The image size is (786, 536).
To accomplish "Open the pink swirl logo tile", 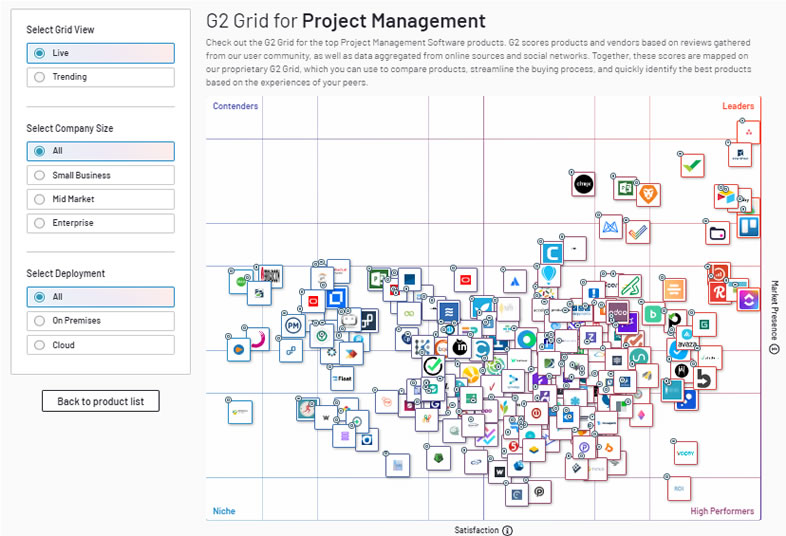I will 258,339.
